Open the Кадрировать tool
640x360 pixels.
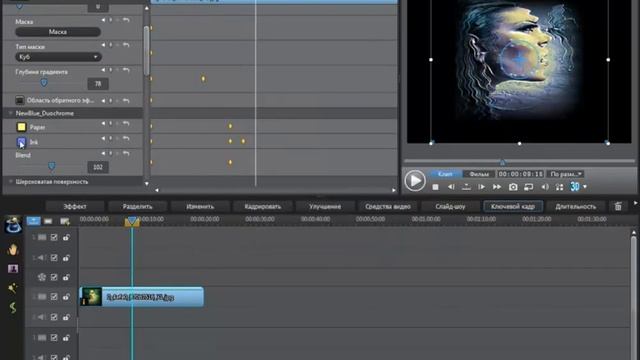point(262,207)
